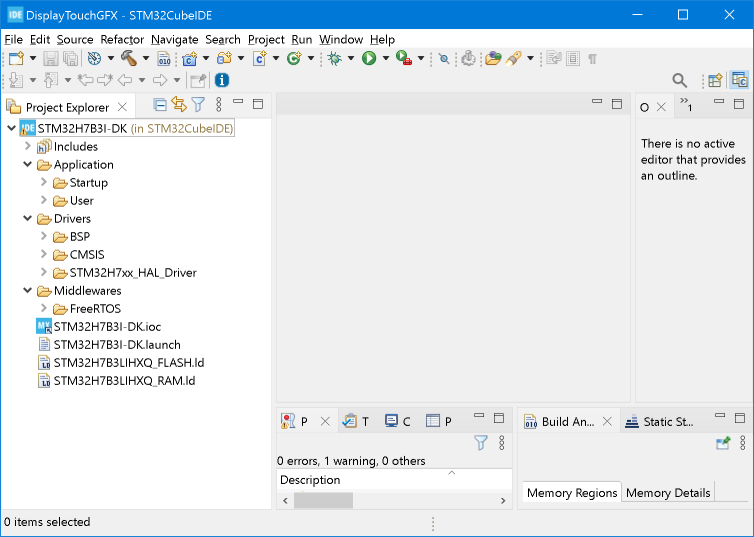Open the Build hammer dropdown arrow

tap(146, 59)
